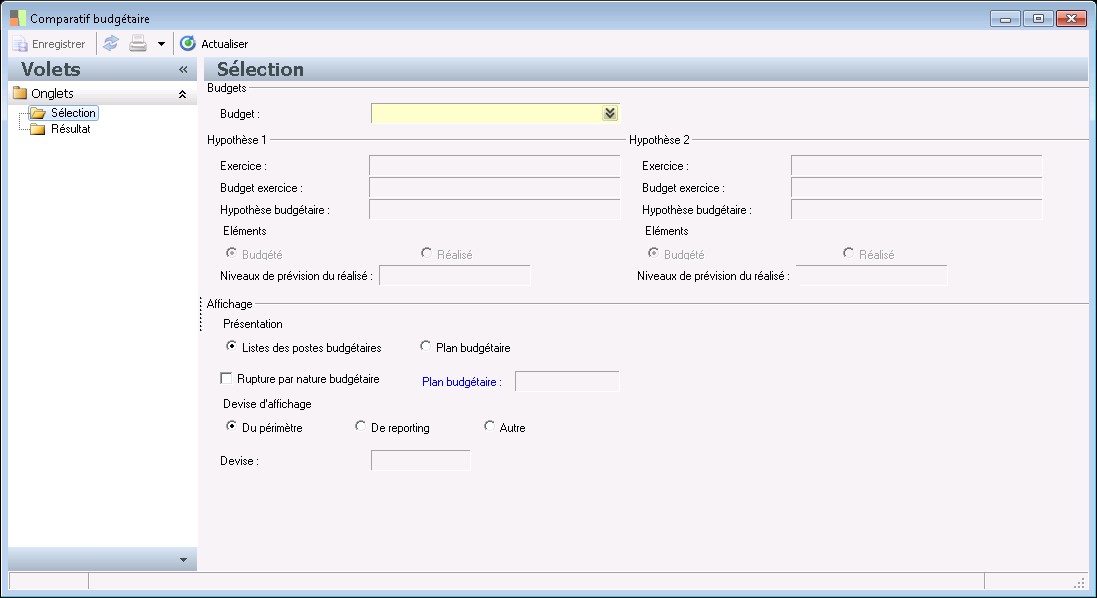Click Hypothèse 2 Niveaux de prévision field

pyautogui.click(x=872, y=276)
